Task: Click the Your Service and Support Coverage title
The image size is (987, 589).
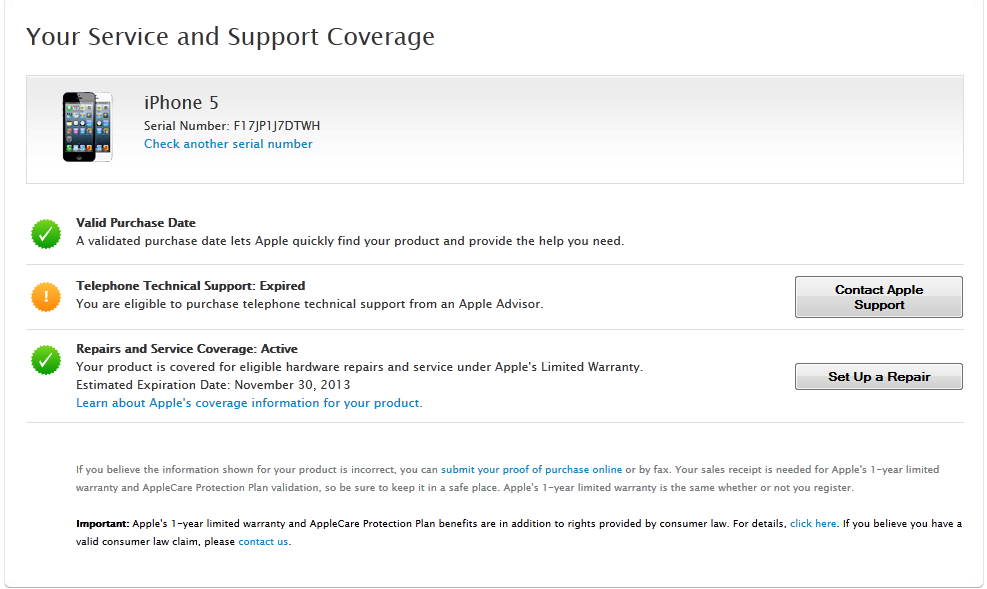Action: coord(230,37)
